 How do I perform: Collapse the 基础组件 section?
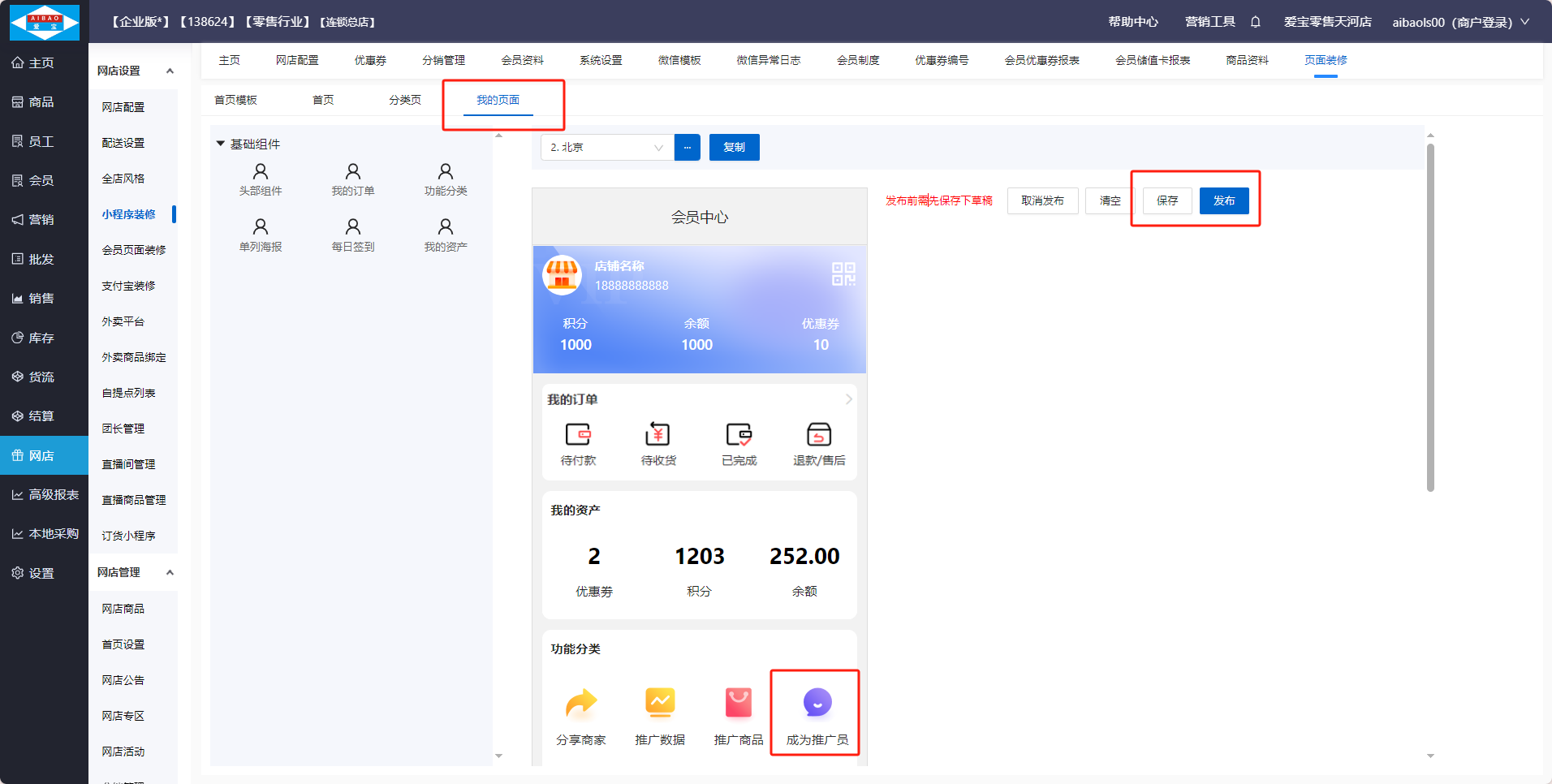pos(221,144)
